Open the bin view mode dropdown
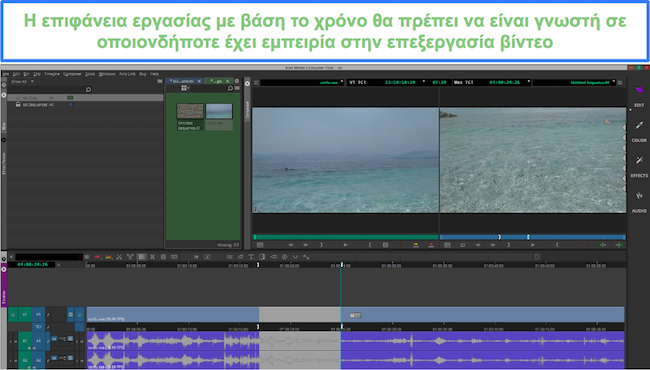The image size is (650, 370). coord(185,88)
